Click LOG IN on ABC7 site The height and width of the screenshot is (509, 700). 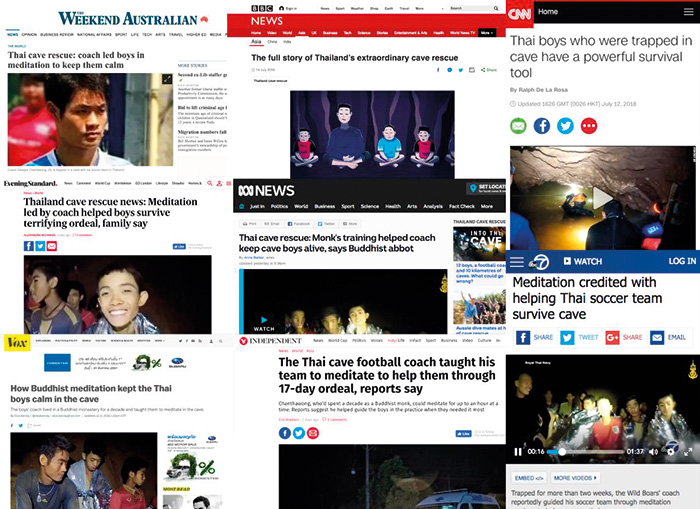pos(682,261)
